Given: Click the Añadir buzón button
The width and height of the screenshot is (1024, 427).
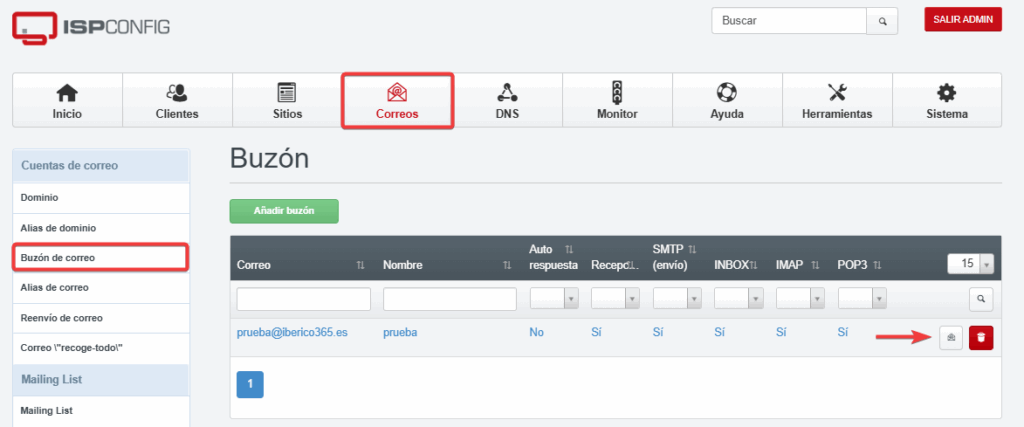Looking at the screenshot, I should tap(284, 212).
